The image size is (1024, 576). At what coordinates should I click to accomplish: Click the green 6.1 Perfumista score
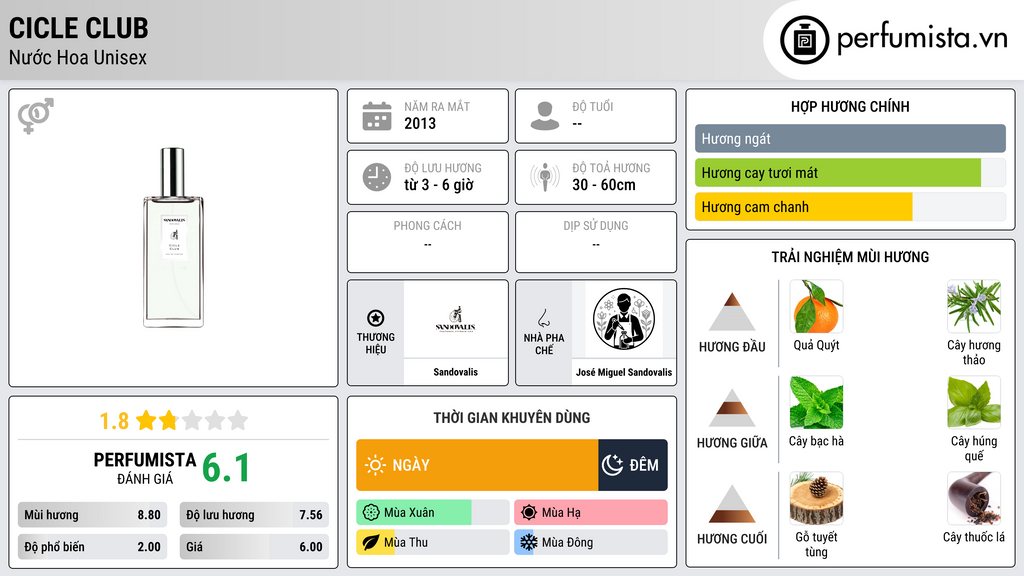pos(226,468)
